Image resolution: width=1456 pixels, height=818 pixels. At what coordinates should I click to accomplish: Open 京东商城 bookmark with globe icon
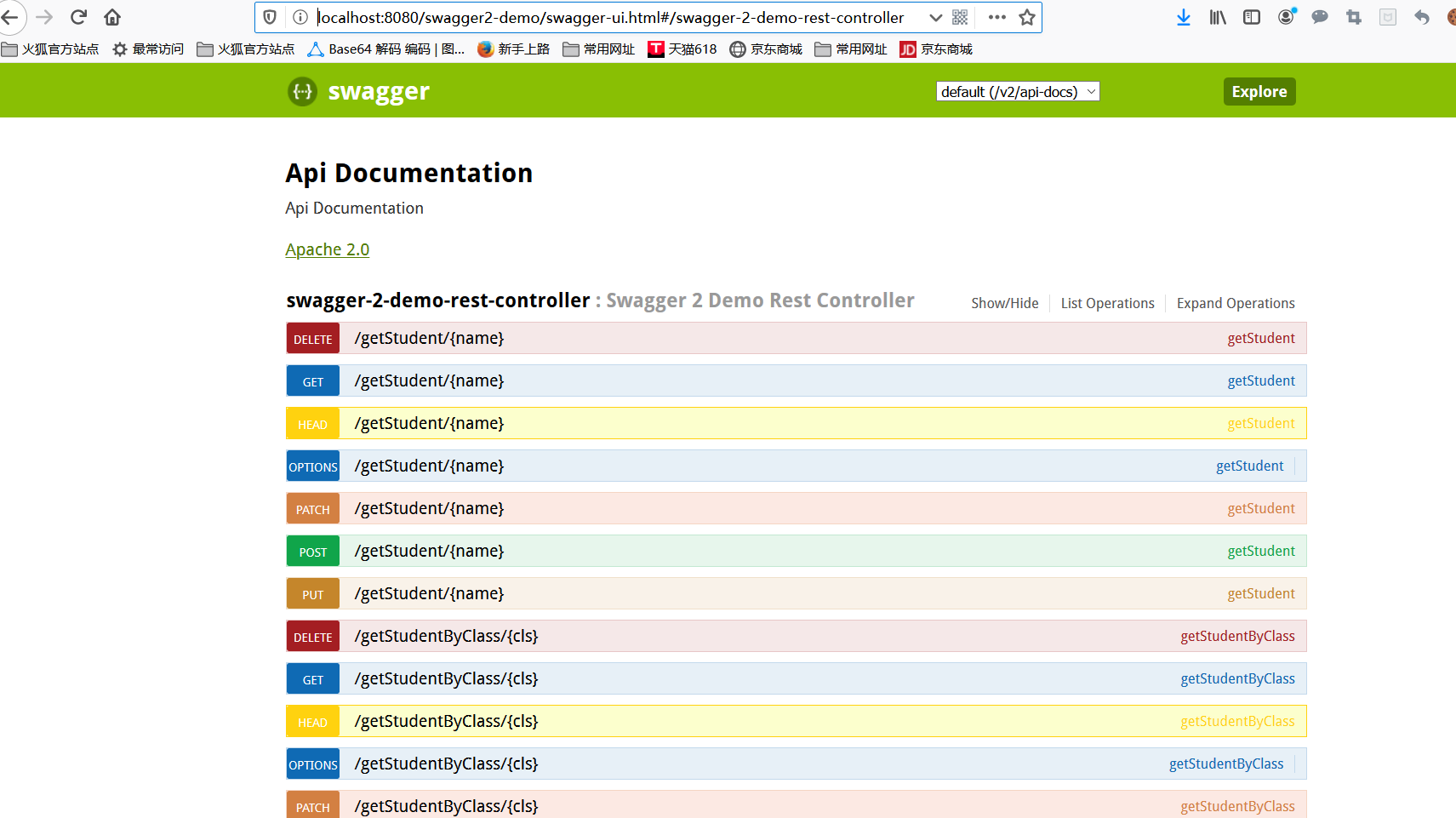[766, 49]
